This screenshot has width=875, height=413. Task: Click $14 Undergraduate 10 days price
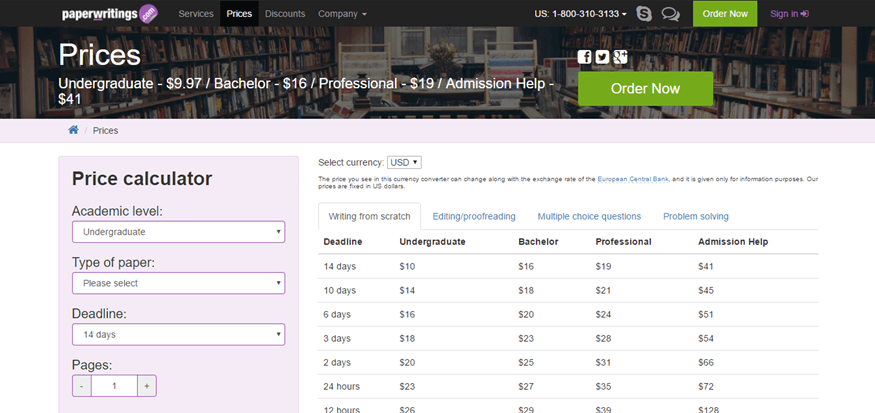tap(407, 290)
